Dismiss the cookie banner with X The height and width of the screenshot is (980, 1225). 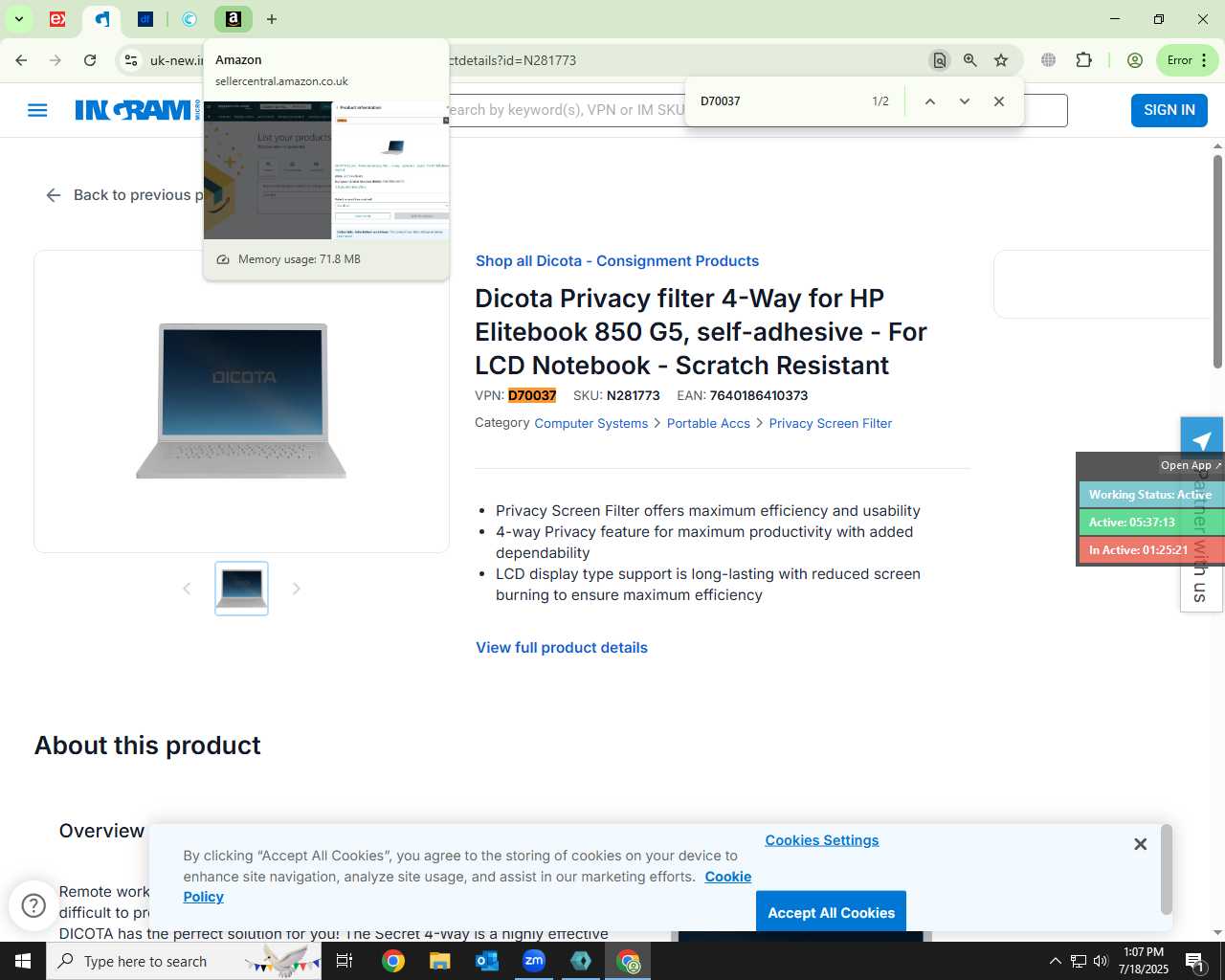pos(1140,844)
